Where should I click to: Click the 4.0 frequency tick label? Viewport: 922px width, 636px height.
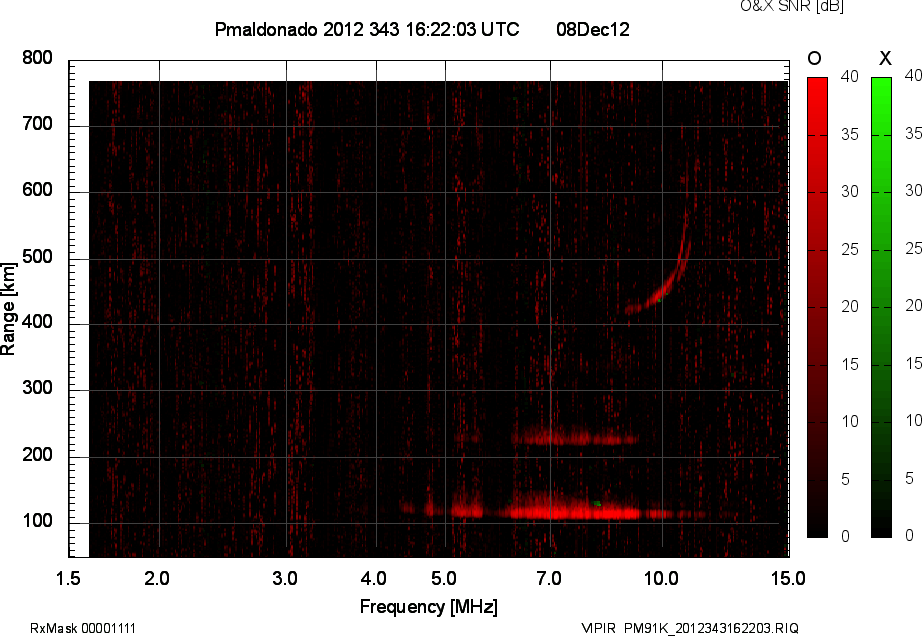[x=373, y=578]
